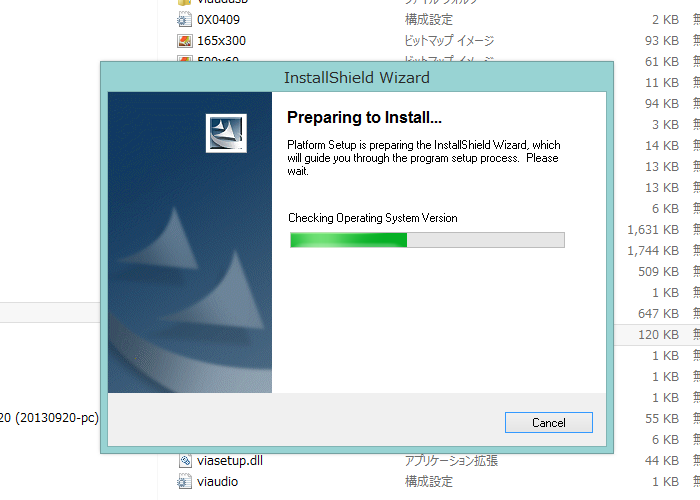Open the 0X0409 file name
The height and width of the screenshot is (500, 700).
click(x=218, y=20)
